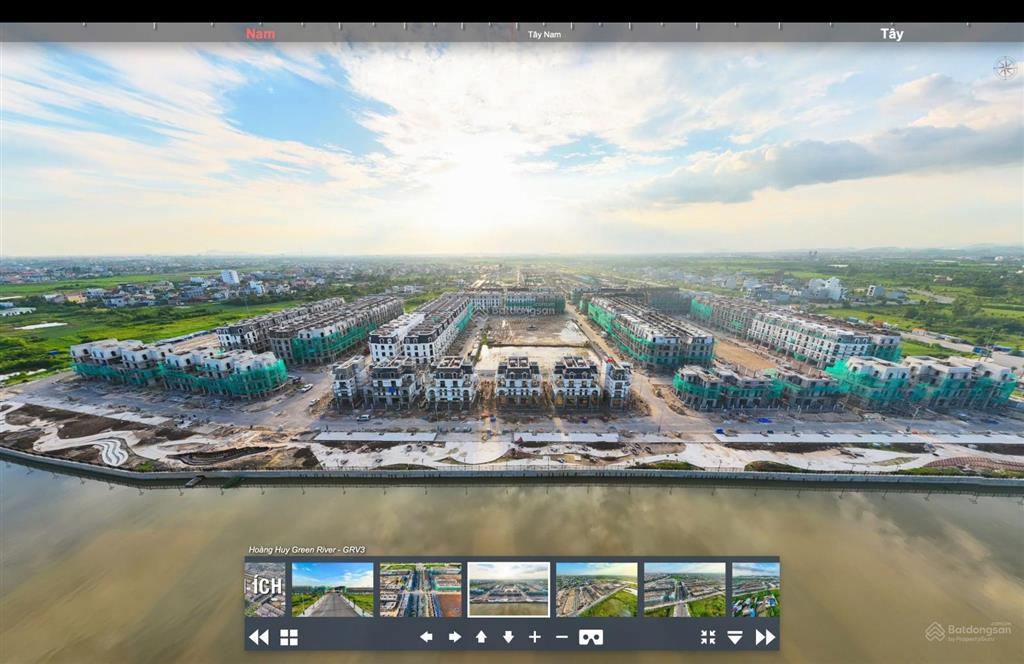Select the highlighted riverside panorama thumbnail

(x=508, y=590)
